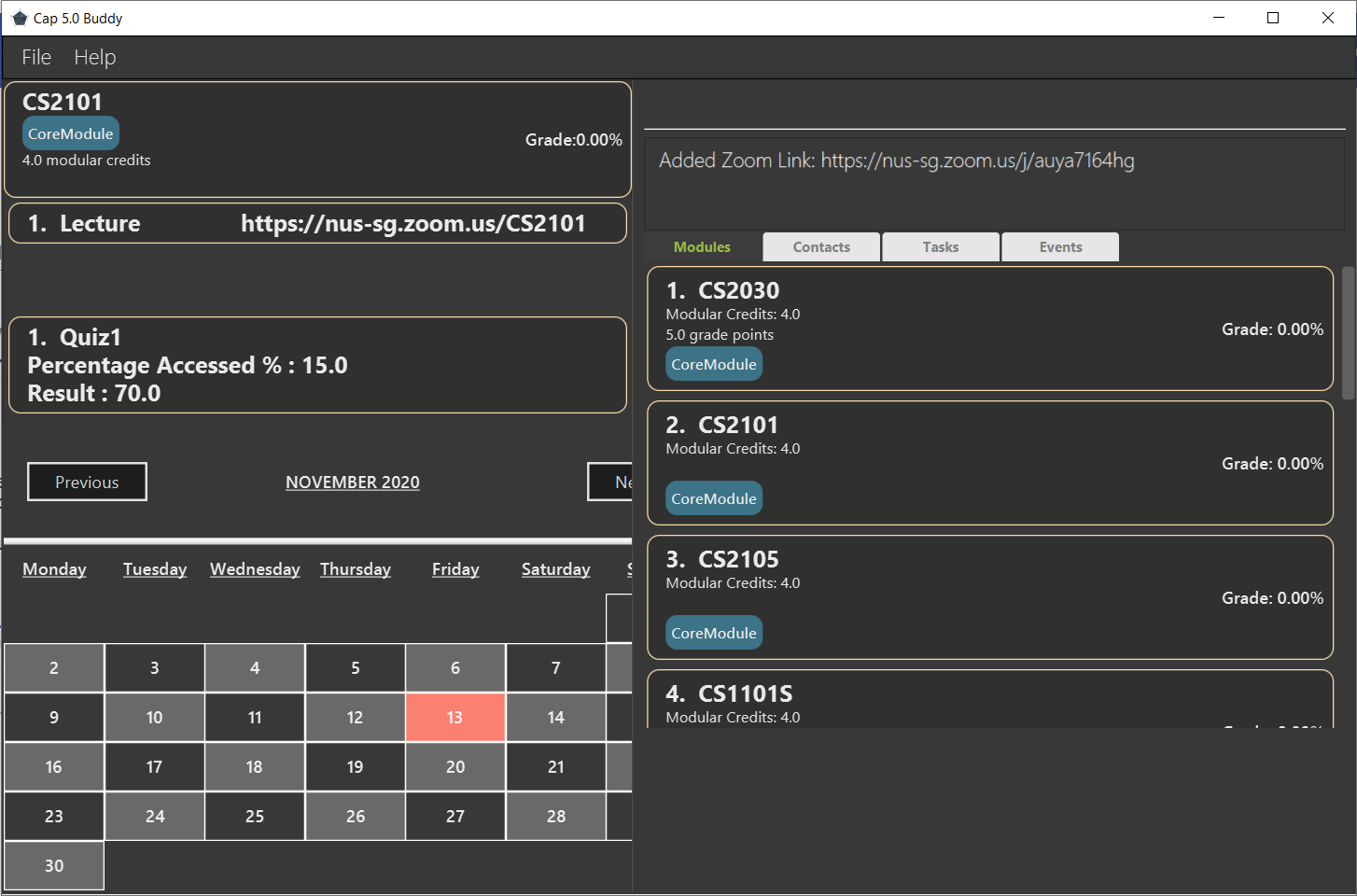
Task: Select day 5 on calendar
Action: (x=356, y=667)
